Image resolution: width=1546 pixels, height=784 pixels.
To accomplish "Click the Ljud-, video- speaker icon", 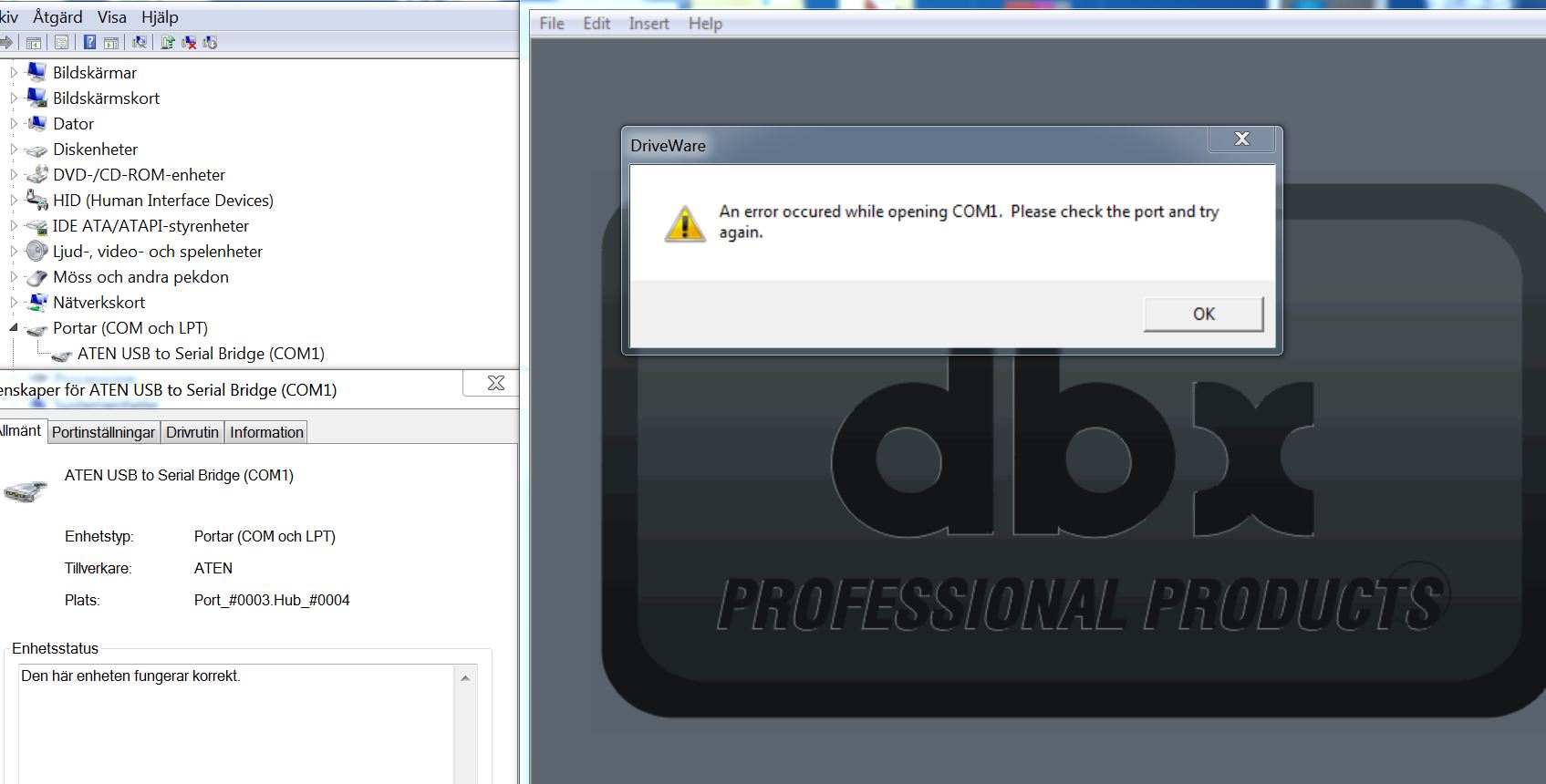I will click(x=36, y=251).
